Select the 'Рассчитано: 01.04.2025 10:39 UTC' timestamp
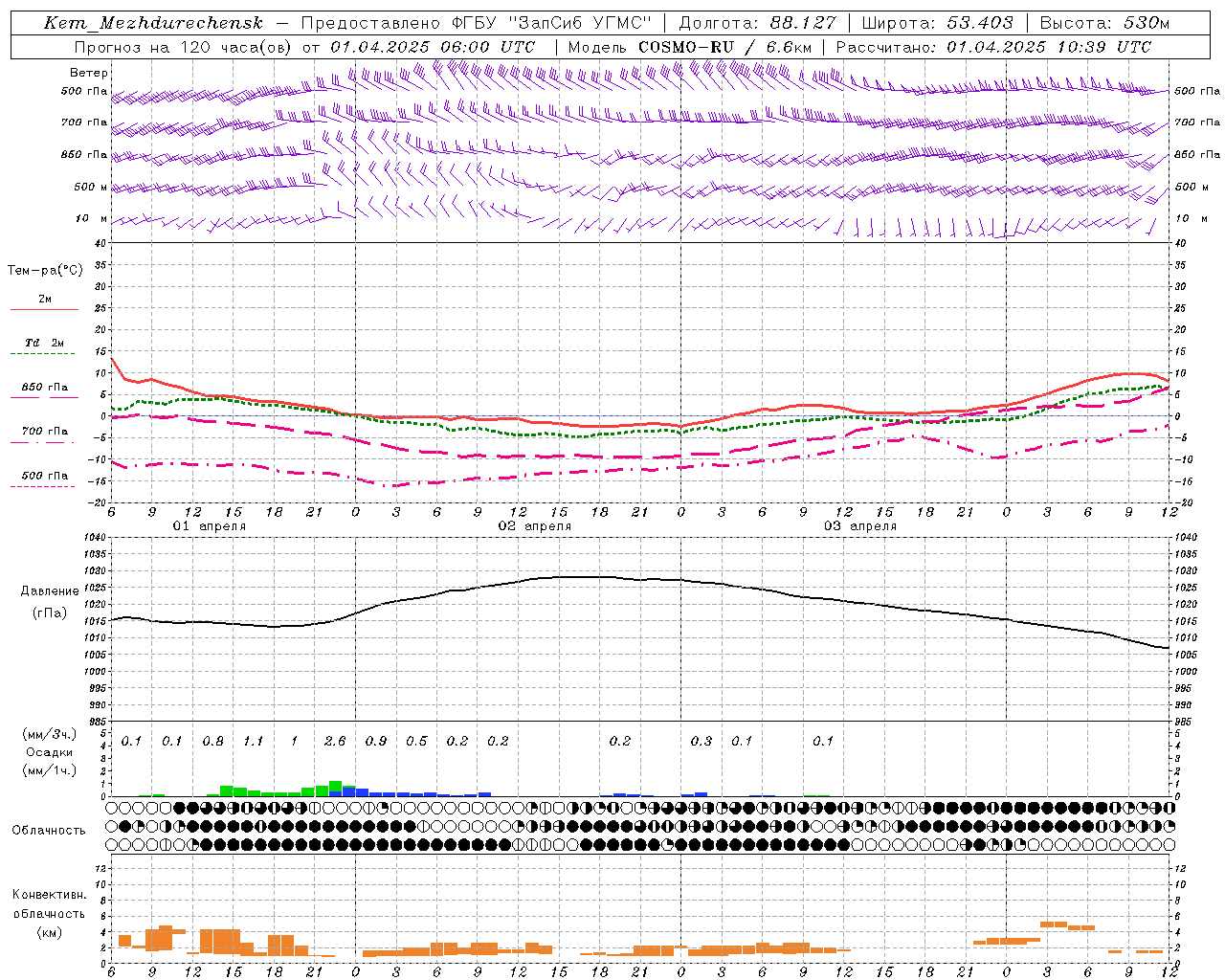Image resolution: width=1225 pixels, height=980 pixels. click(993, 47)
